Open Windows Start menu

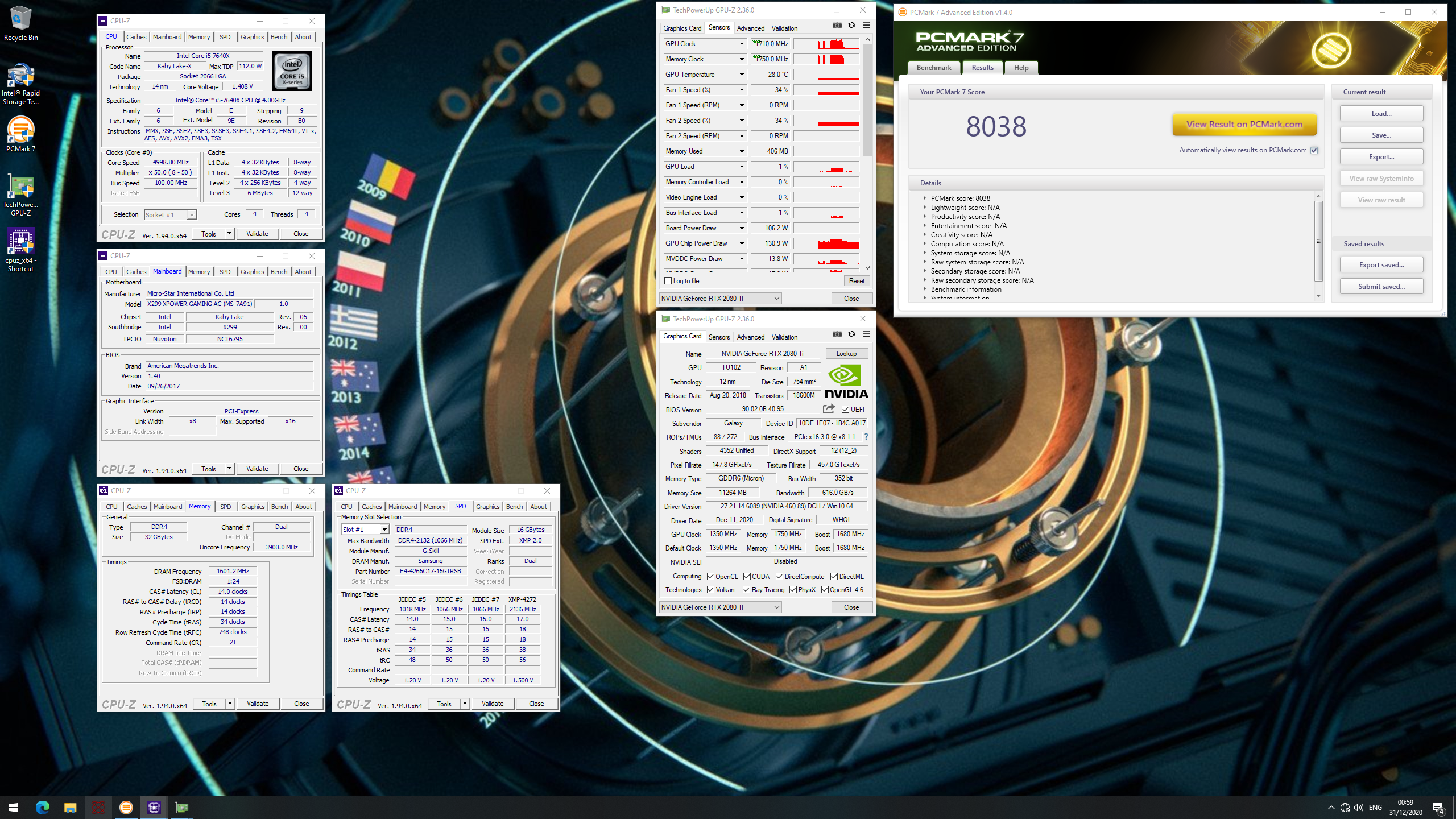[14, 807]
